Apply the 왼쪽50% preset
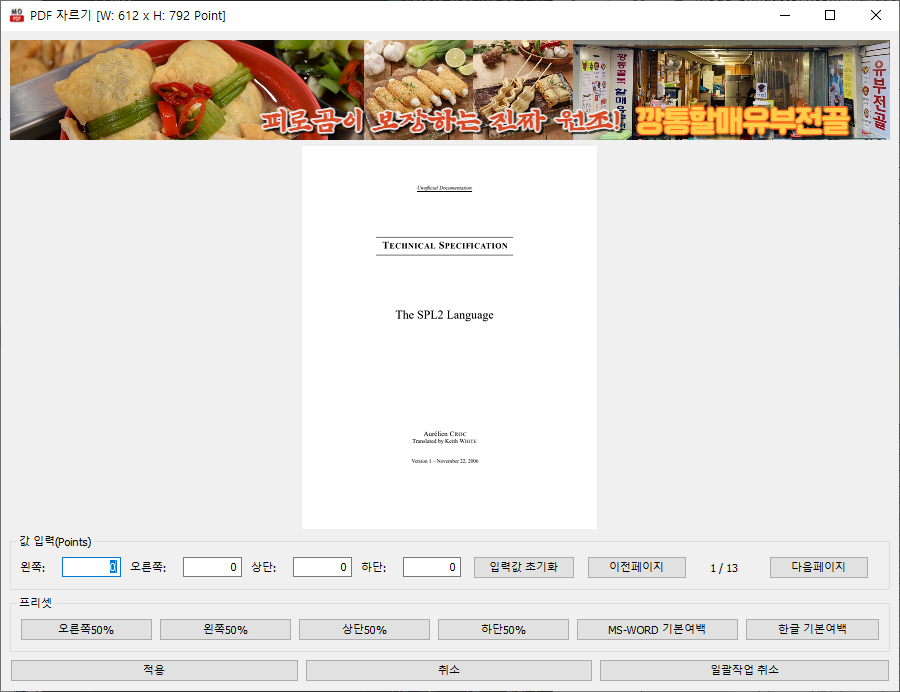Image resolution: width=900 pixels, height=692 pixels. tap(225, 629)
